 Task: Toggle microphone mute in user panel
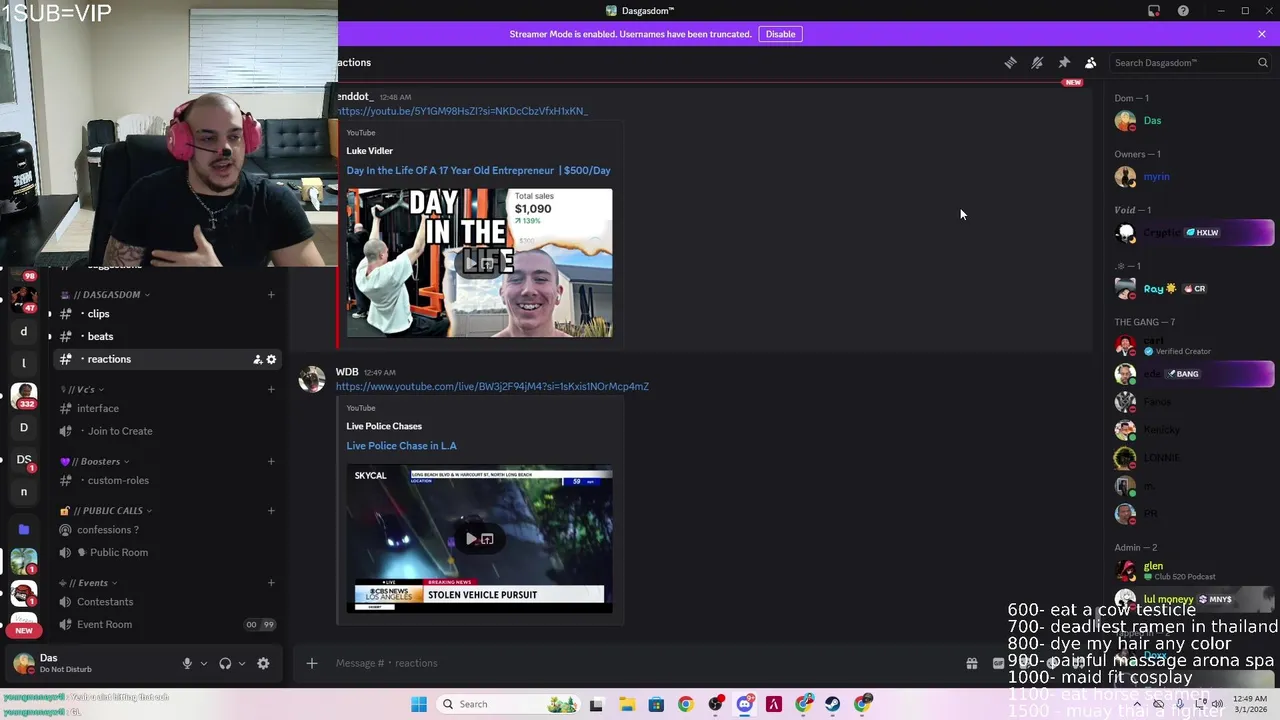click(187, 663)
